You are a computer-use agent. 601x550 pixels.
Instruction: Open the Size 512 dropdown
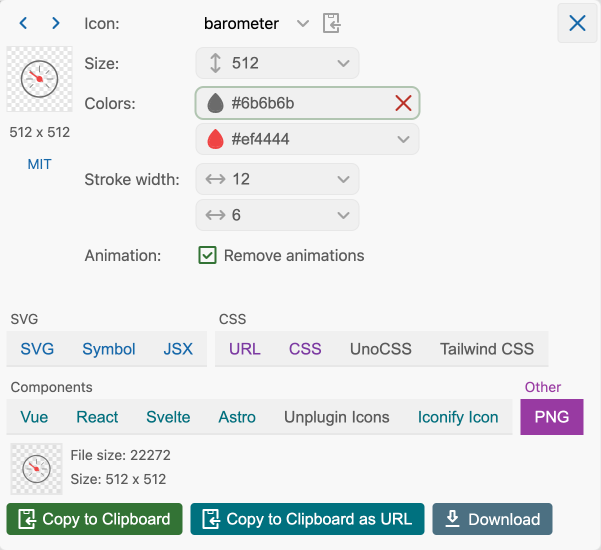pos(343,63)
